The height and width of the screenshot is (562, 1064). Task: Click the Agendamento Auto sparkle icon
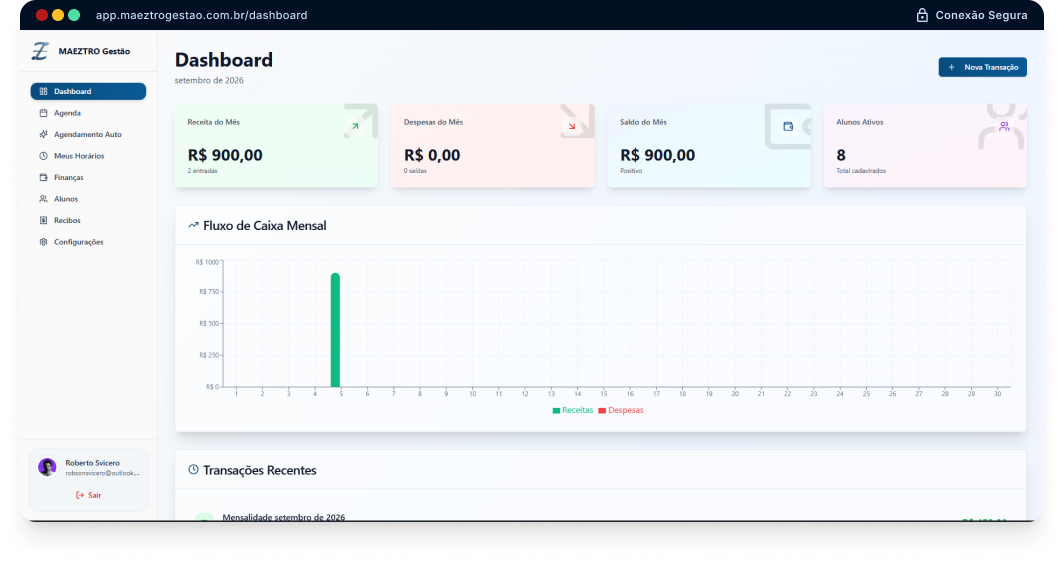[43, 134]
